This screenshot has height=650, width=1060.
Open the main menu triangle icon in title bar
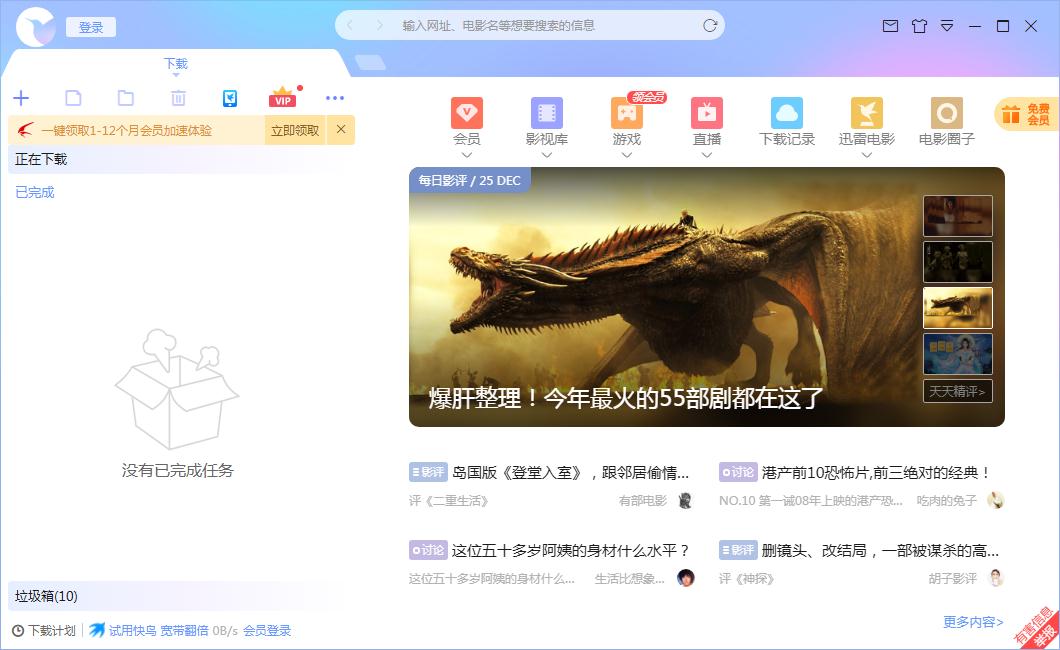[947, 26]
